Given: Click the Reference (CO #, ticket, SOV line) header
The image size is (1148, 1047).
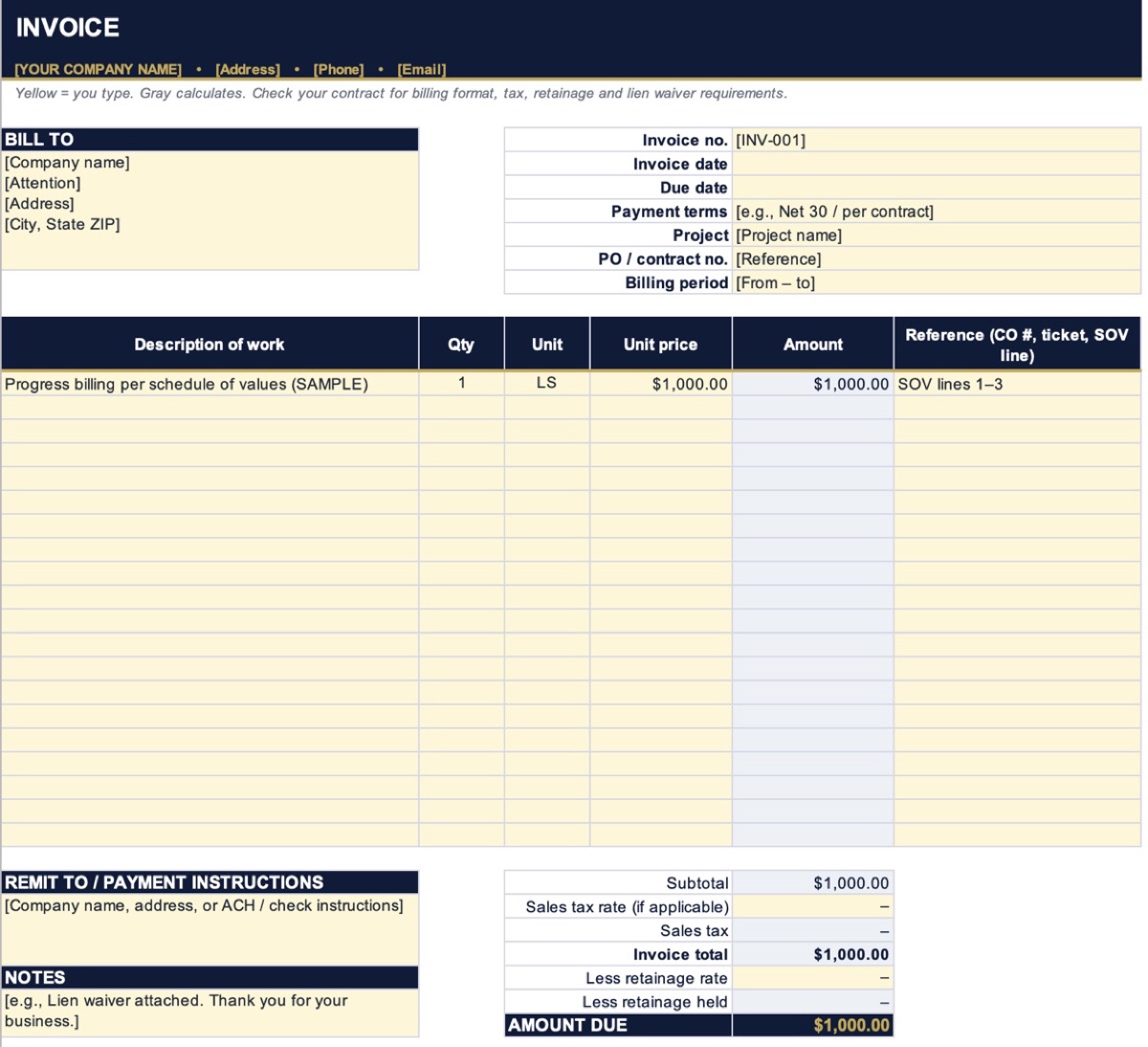Looking at the screenshot, I should click(1017, 345).
